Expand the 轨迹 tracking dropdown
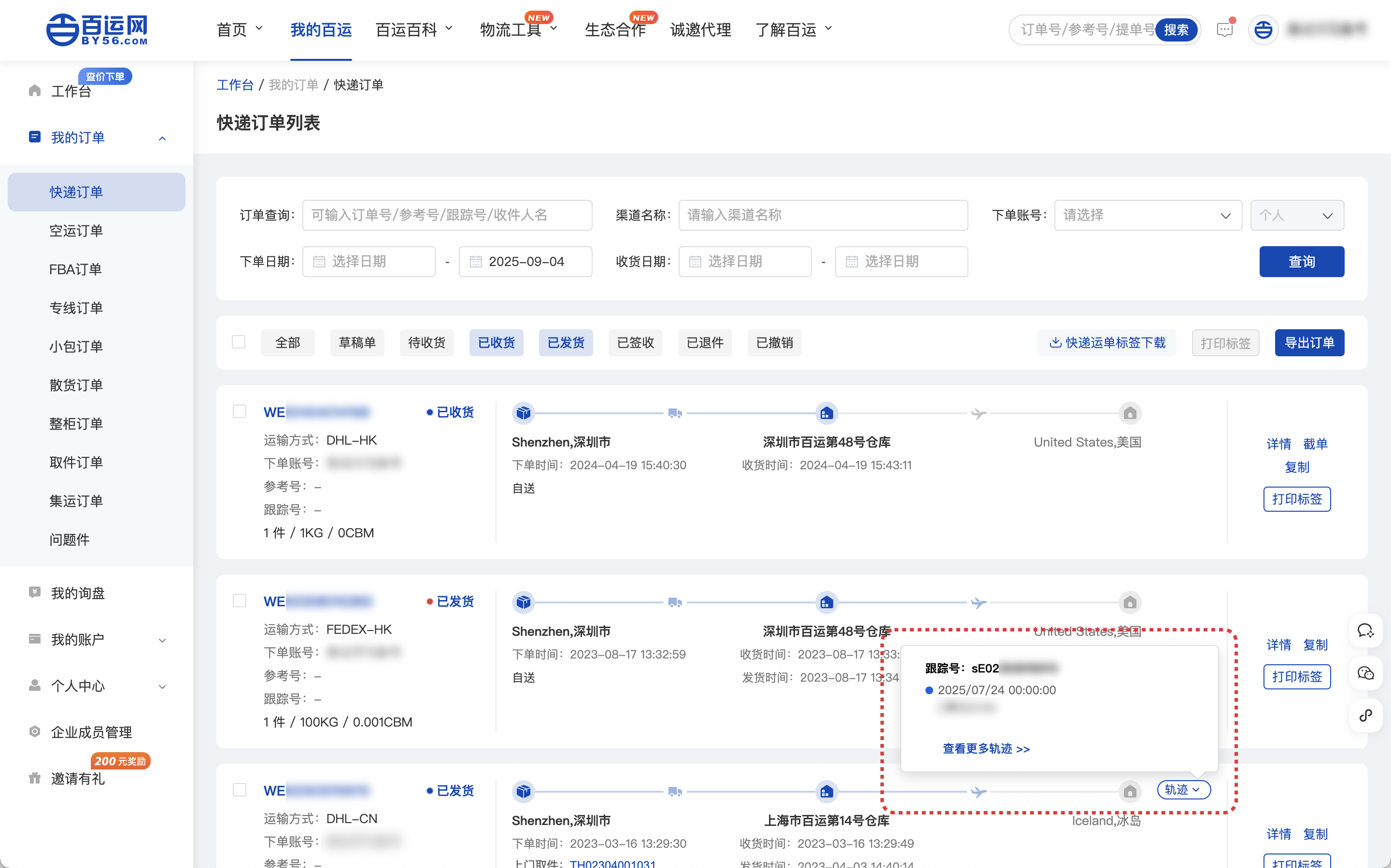This screenshot has width=1391, height=868. (1183, 789)
